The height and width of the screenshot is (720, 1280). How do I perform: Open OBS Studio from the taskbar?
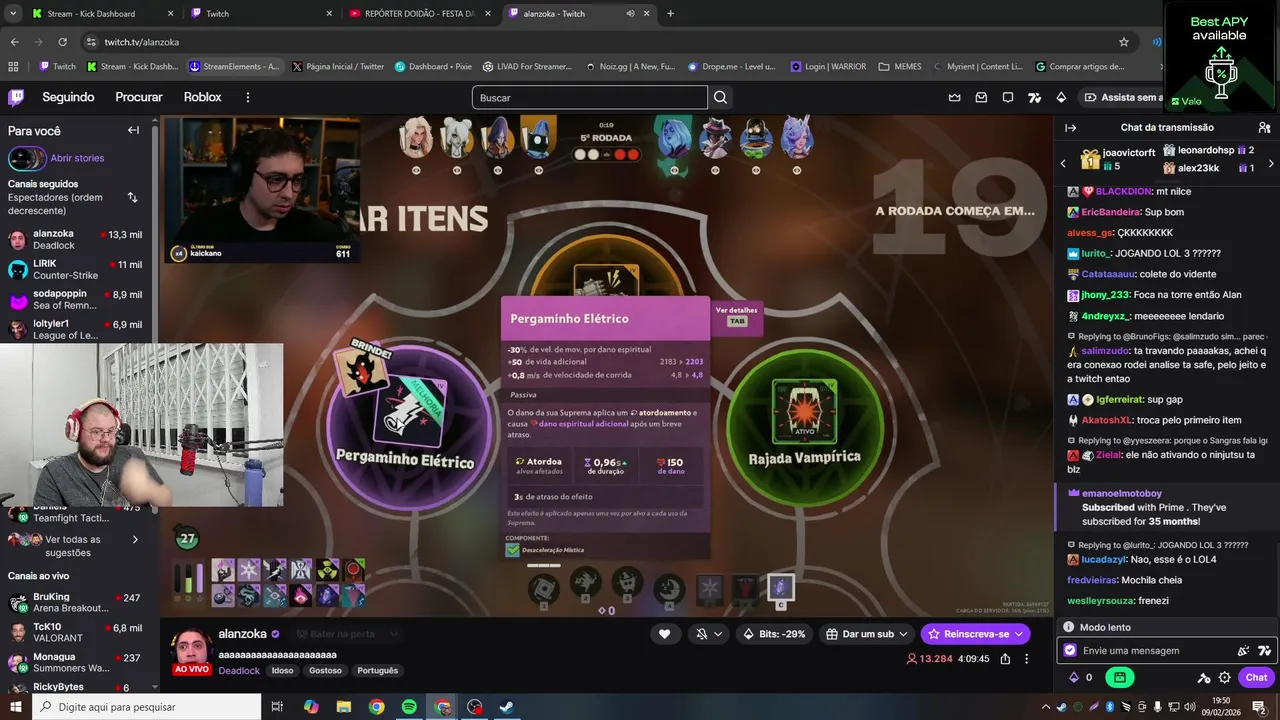[475, 707]
